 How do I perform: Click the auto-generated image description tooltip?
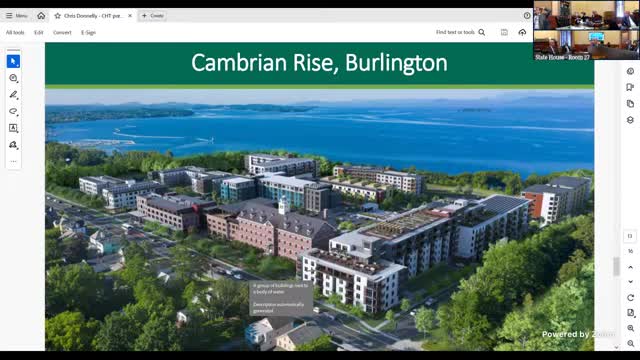[281, 298]
